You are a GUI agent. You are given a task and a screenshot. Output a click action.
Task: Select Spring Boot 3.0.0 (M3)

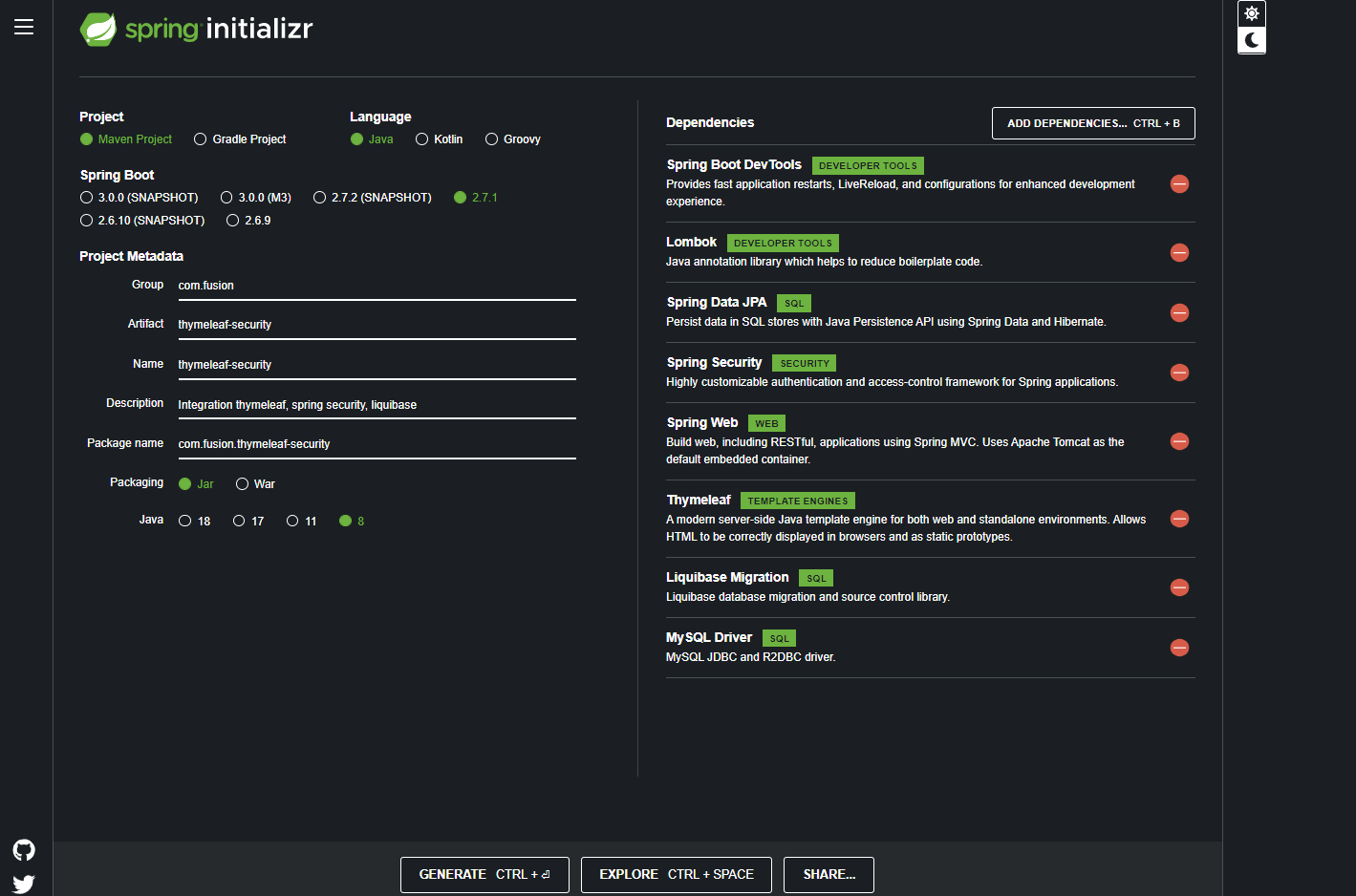pyautogui.click(x=255, y=198)
